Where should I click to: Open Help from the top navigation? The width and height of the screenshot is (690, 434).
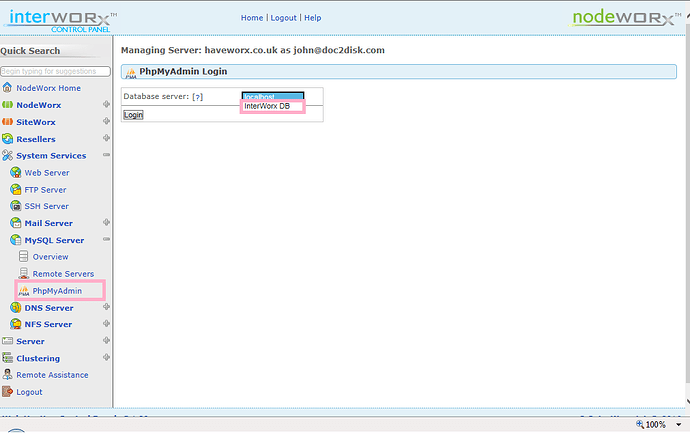click(312, 18)
